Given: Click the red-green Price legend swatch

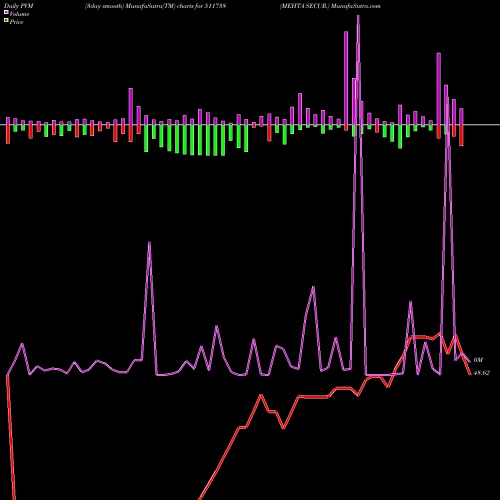Looking at the screenshot, I should [x=6, y=21].
